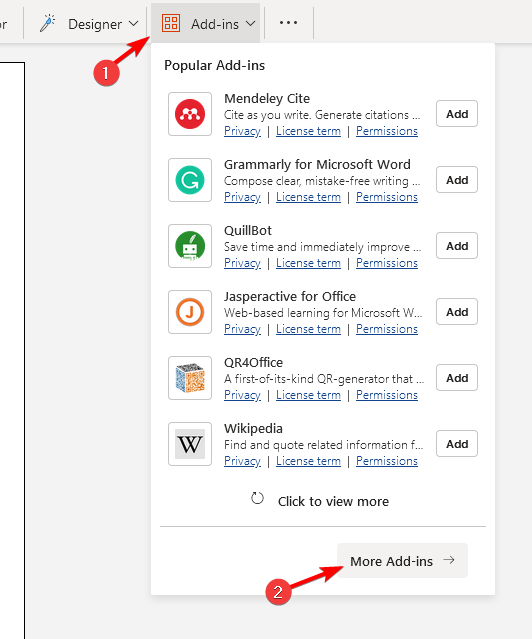
Task: Open QR4Office Privacy link
Action: 242,395
